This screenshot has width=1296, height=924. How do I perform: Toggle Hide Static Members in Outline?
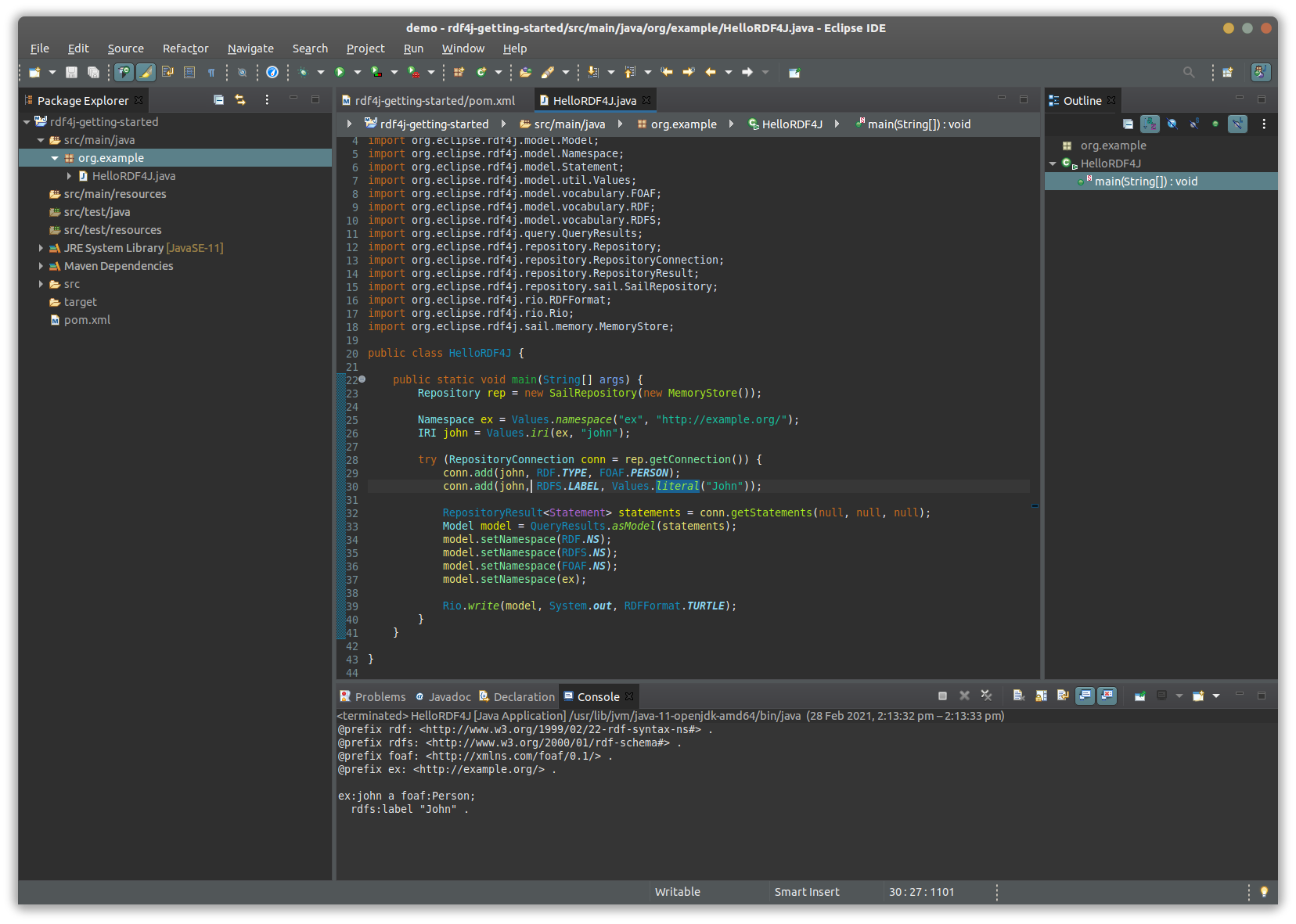[1193, 124]
